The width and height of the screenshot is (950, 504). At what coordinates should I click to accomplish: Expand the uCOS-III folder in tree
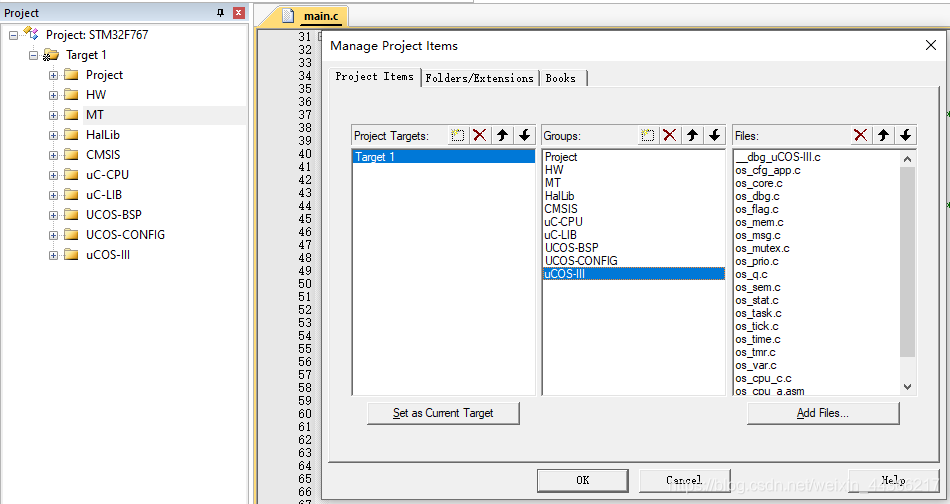tap(53, 256)
